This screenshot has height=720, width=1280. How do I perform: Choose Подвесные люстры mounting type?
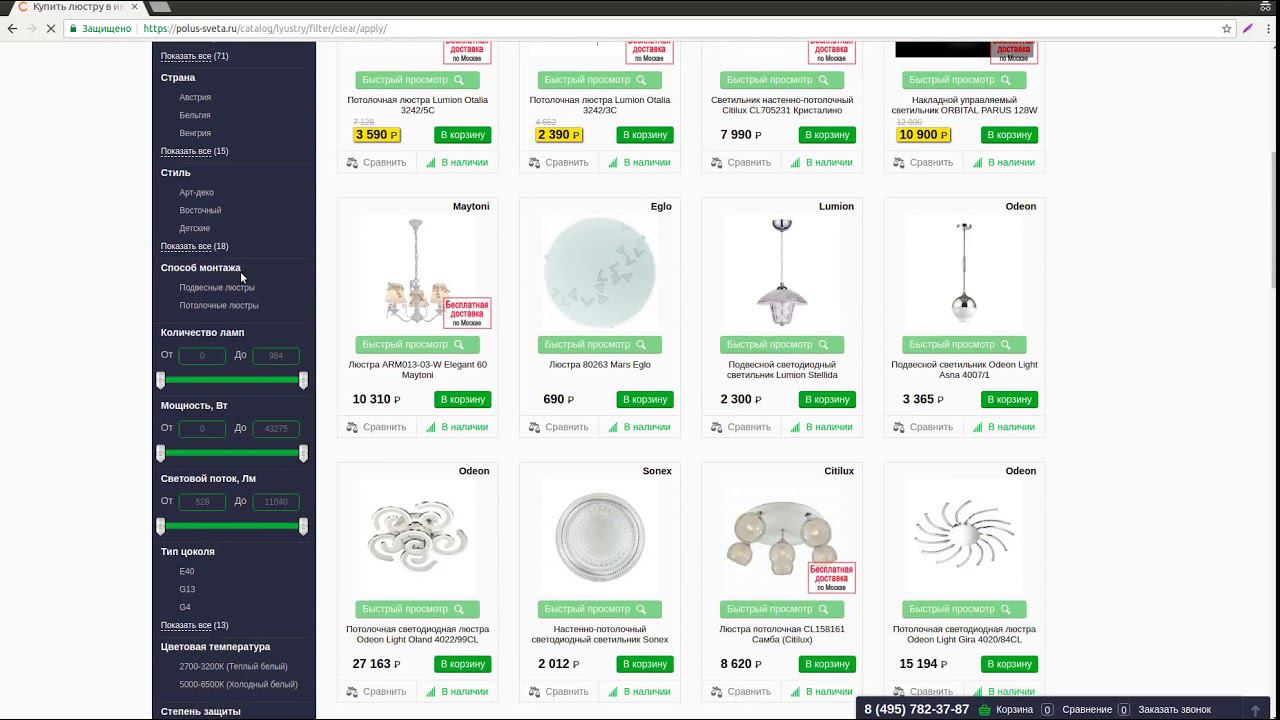click(x=217, y=287)
